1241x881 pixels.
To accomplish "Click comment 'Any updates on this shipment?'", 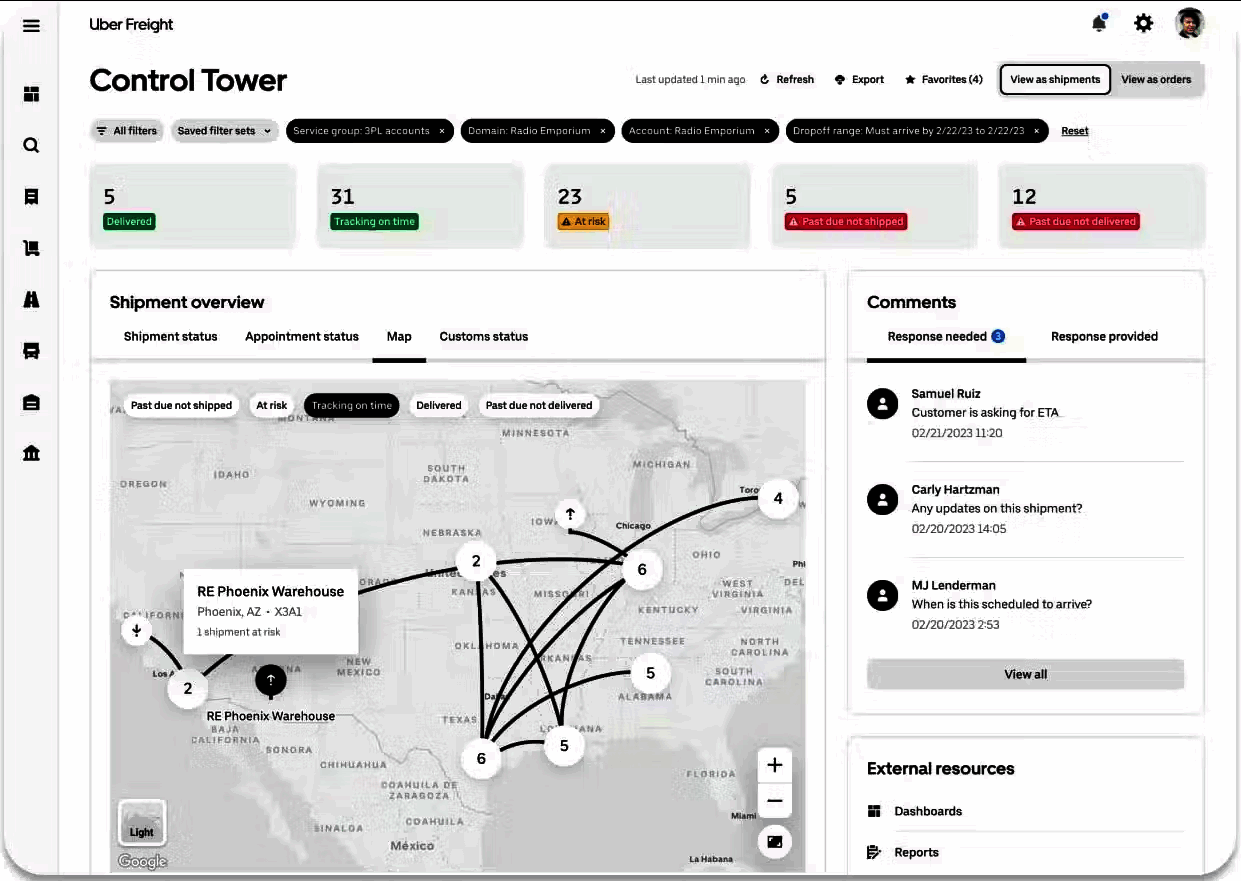I will [x=997, y=508].
